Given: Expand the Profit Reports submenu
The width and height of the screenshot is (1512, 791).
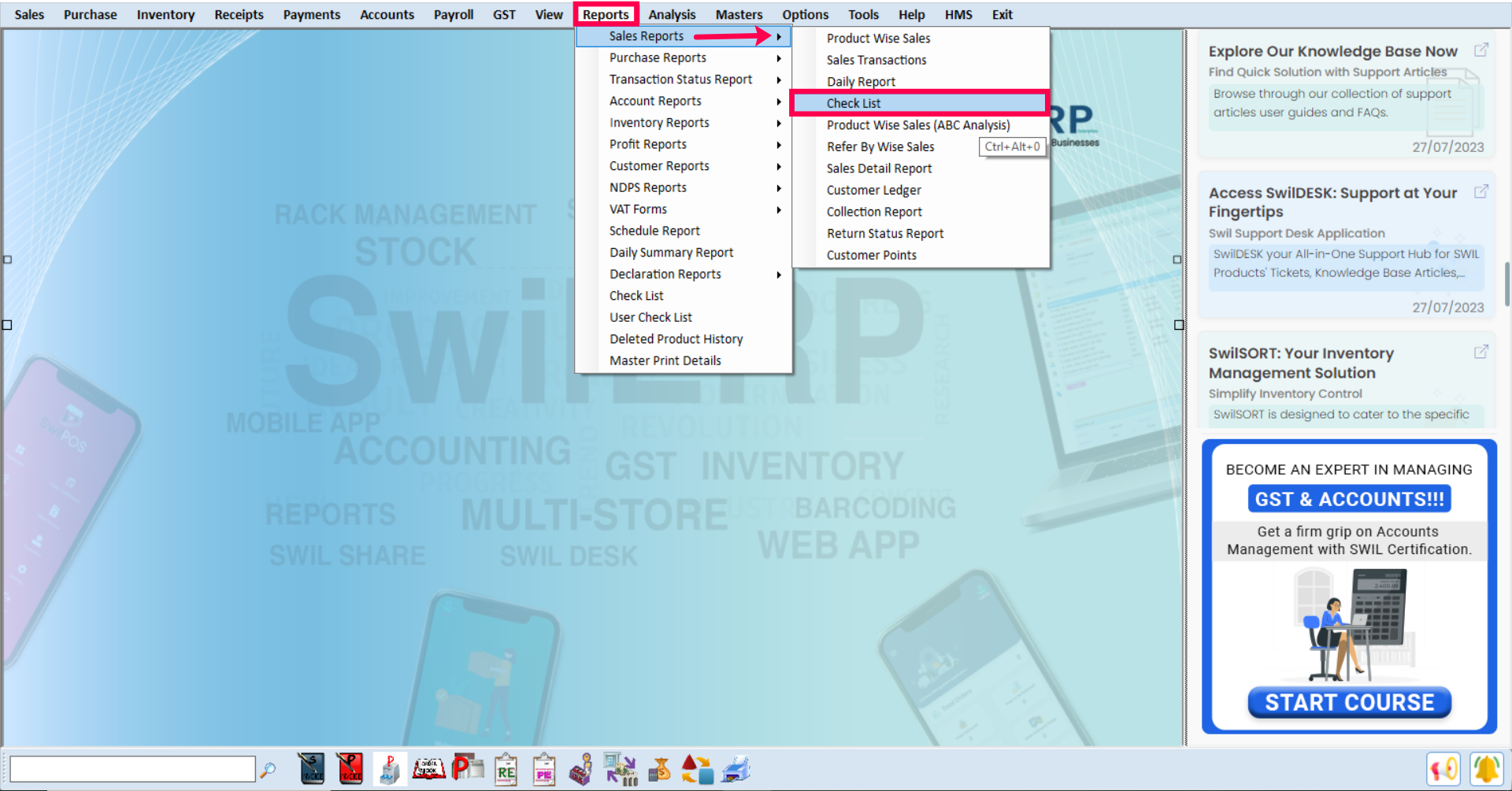Looking at the screenshot, I should click(x=683, y=144).
